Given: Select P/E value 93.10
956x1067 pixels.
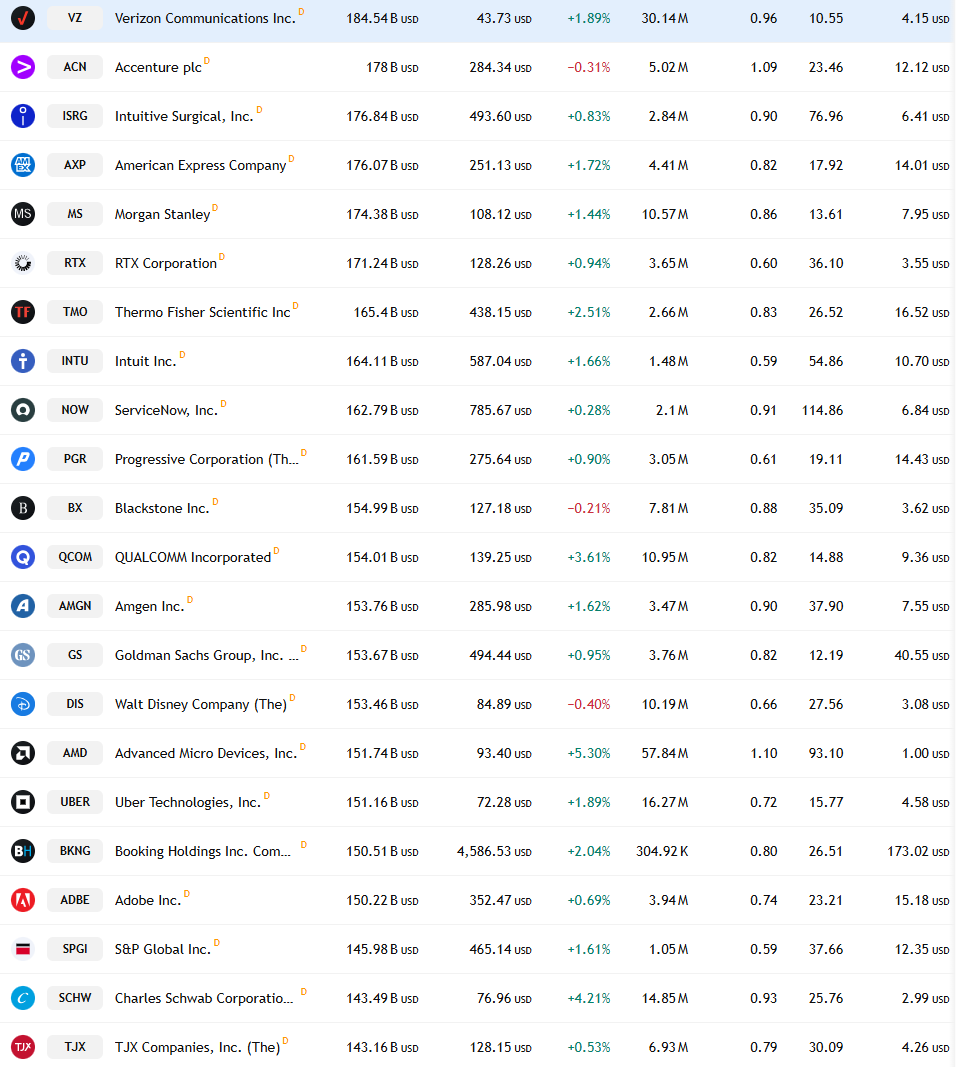Looking at the screenshot, I should click(x=825, y=753).
